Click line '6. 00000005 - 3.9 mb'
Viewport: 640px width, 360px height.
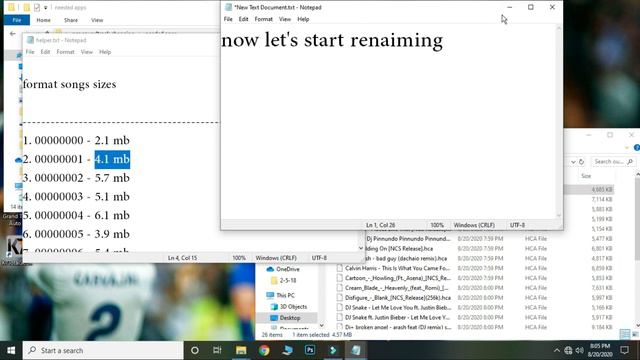pyautogui.click(x=76, y=234)
